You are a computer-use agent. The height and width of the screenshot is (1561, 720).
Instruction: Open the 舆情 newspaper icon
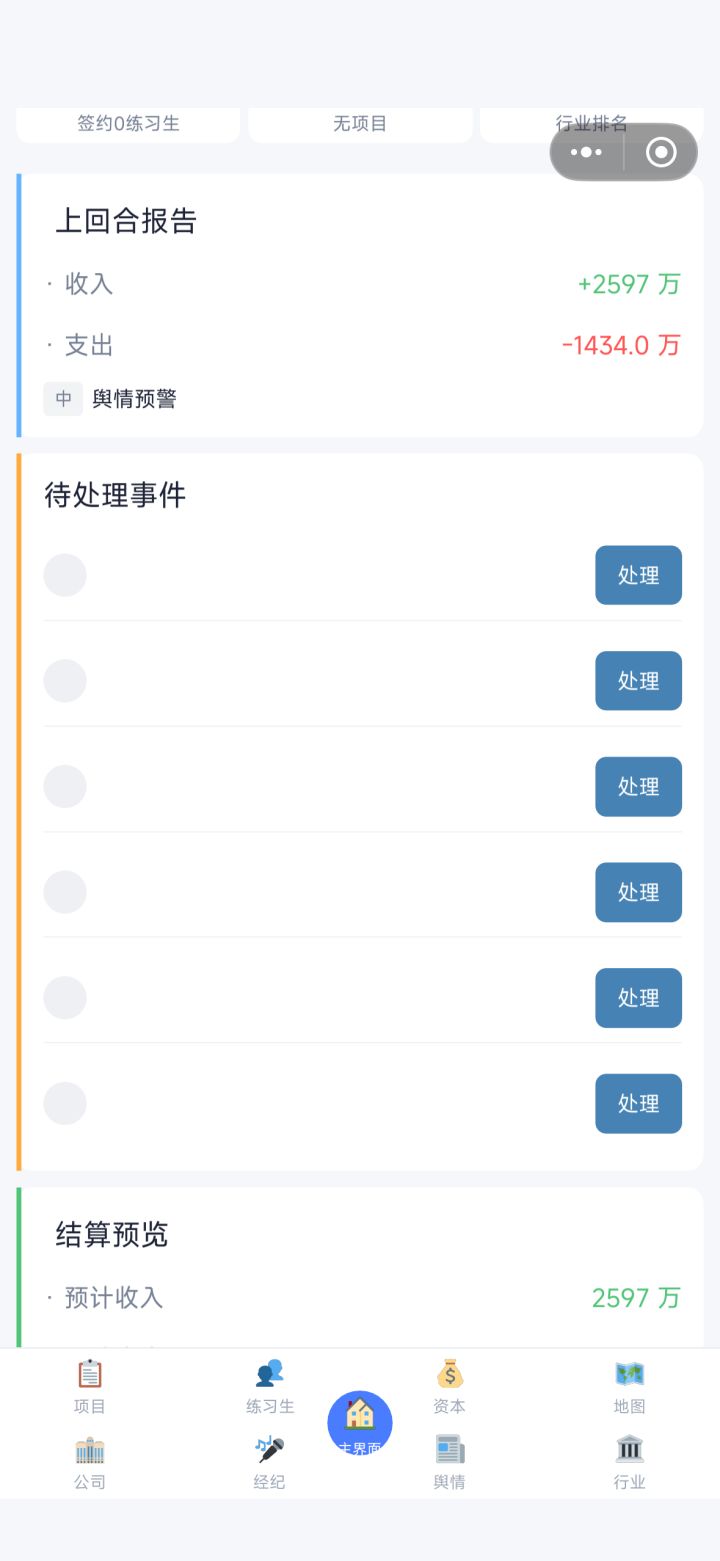pos(450,1449)
